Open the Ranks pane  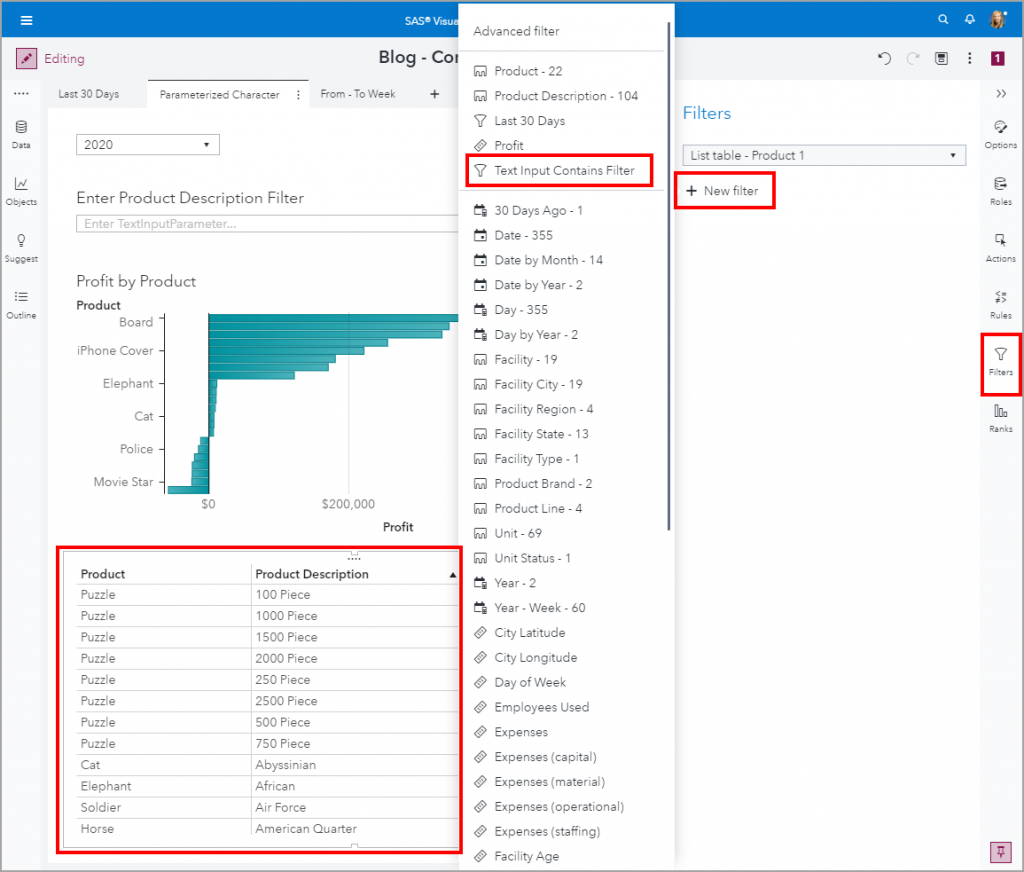(x=1000, y=416)
